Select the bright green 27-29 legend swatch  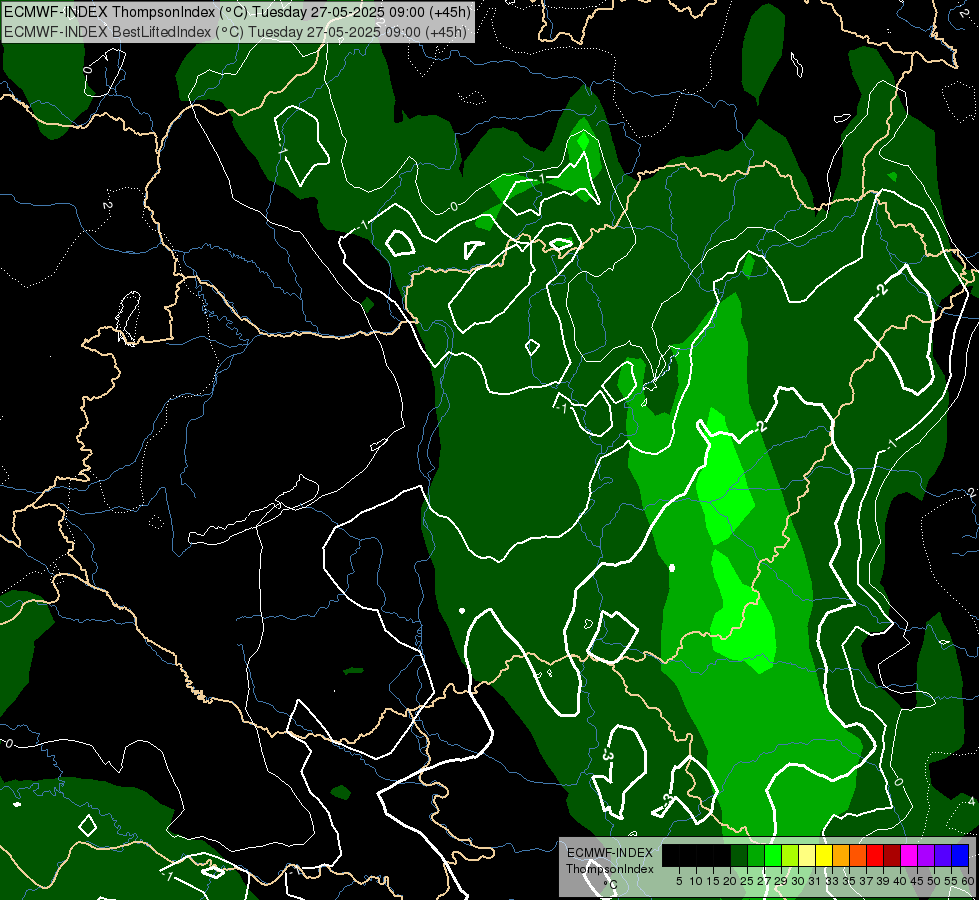tap(773, 856)
